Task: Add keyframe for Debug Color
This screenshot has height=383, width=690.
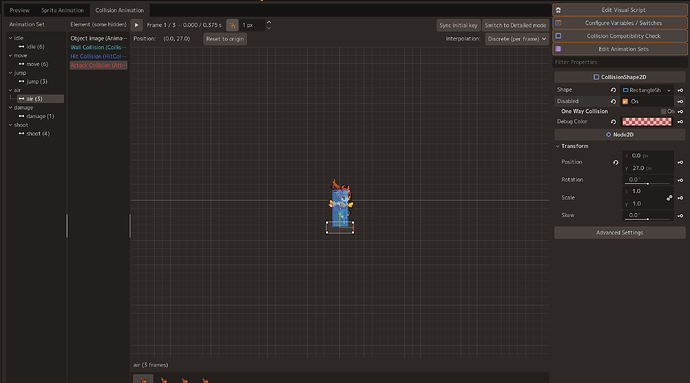Action: (680, 122)
